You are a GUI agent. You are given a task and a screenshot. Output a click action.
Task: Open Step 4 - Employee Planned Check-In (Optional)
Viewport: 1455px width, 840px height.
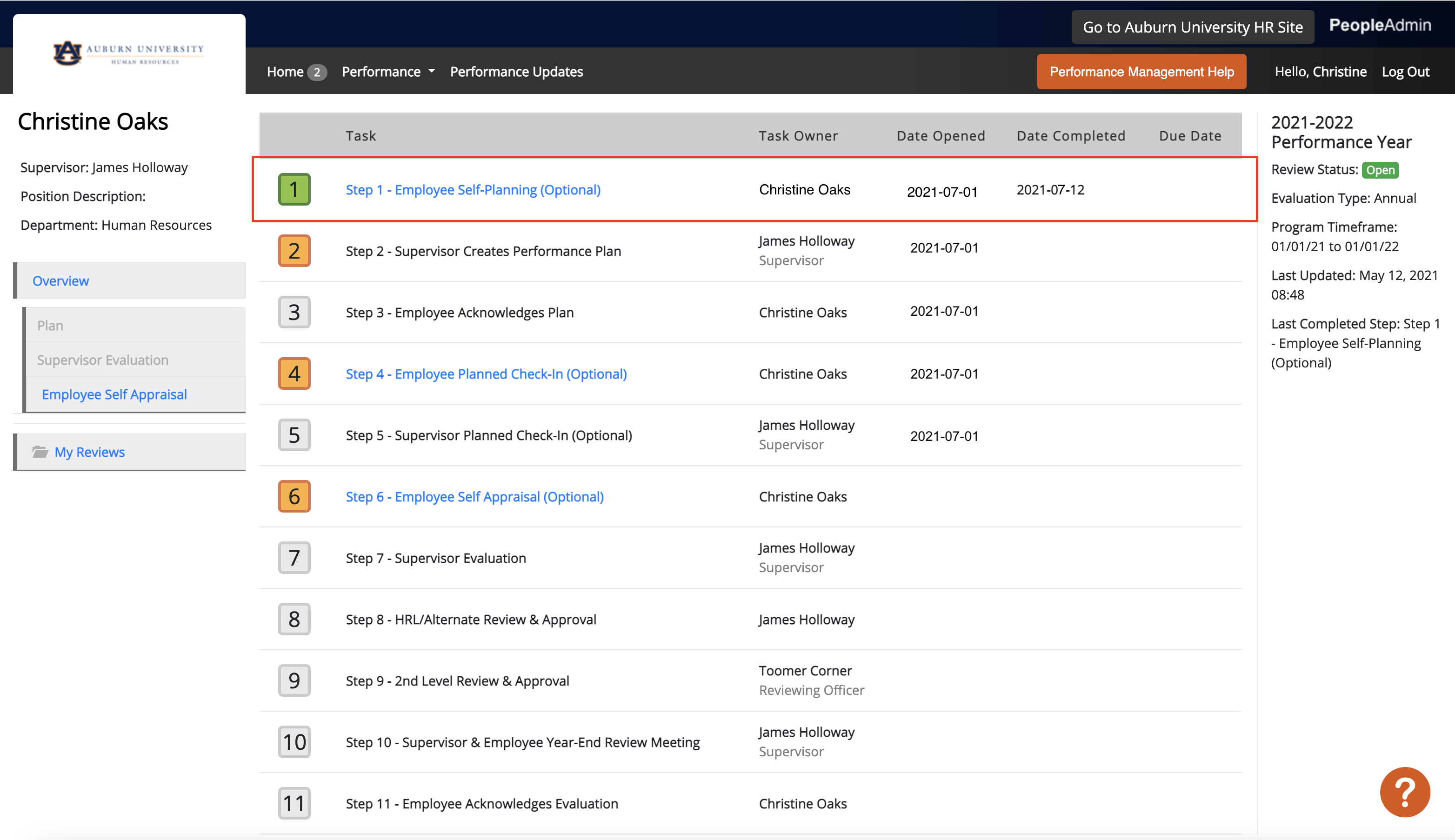coord(487,374)
